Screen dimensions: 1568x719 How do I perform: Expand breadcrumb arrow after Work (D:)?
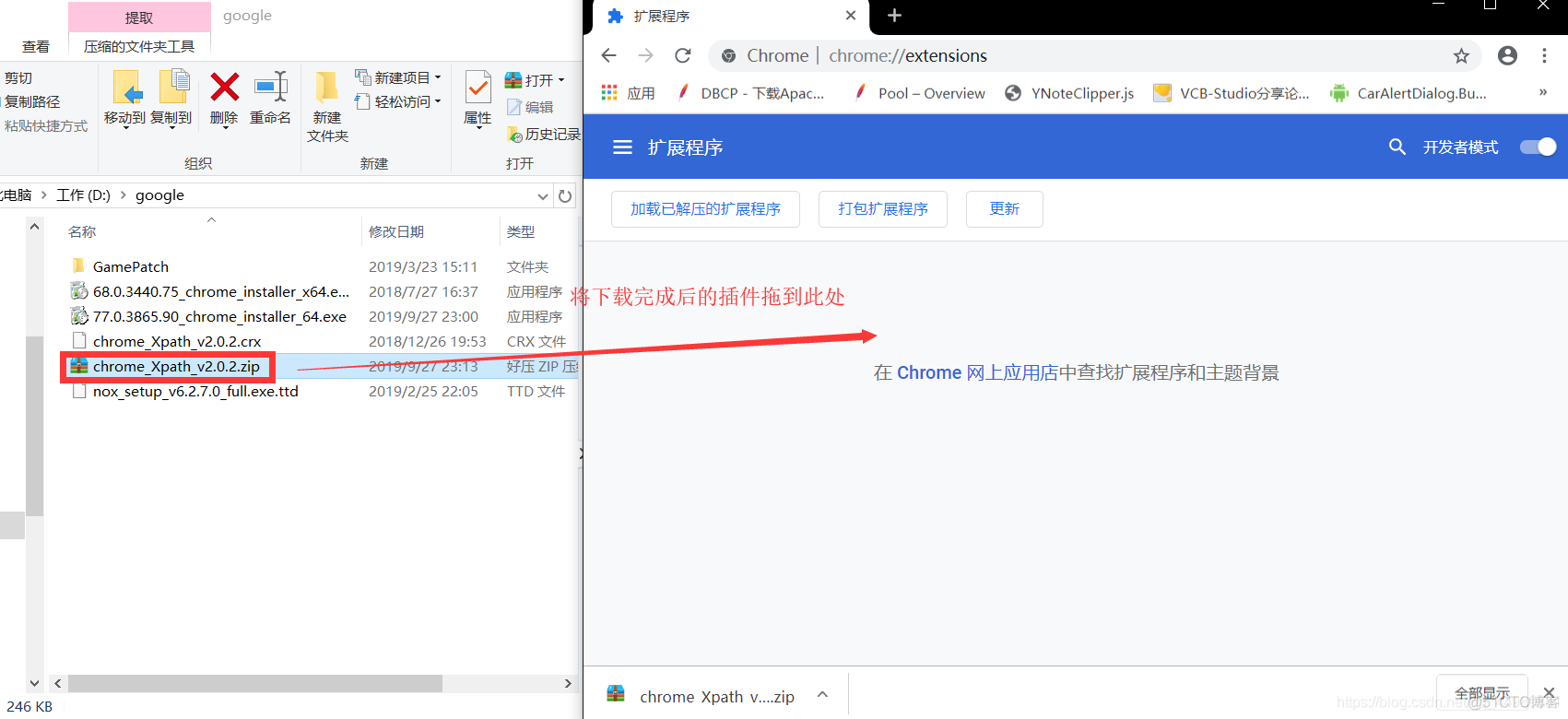point(123,195)
